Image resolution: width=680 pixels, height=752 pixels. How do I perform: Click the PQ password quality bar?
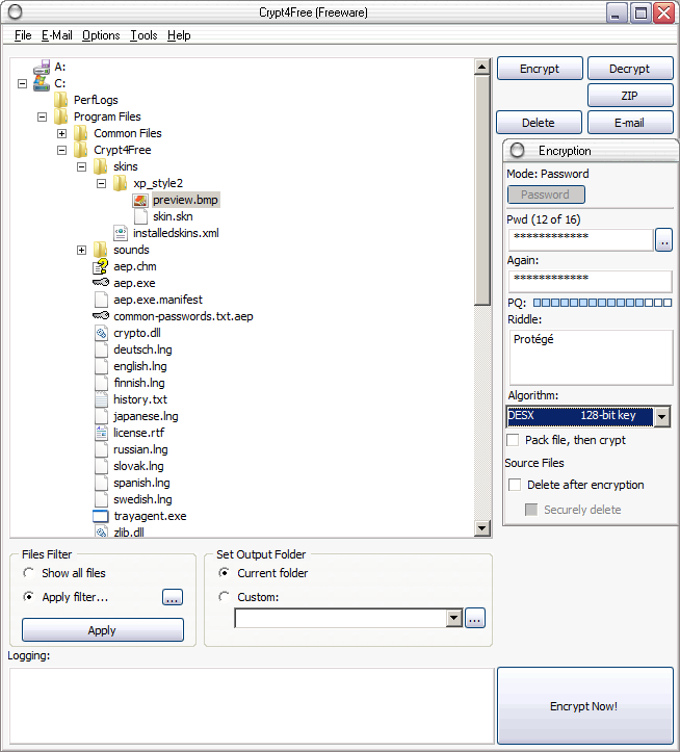(602, 303)
